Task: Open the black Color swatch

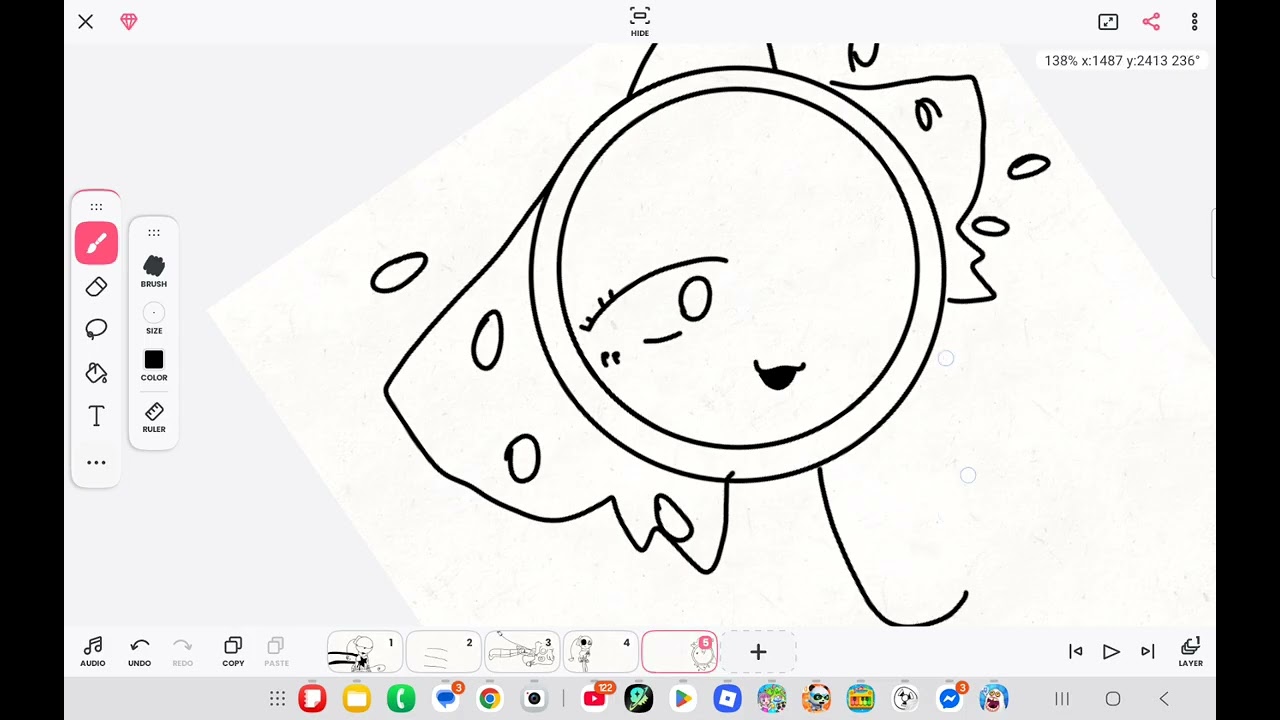Action: pyautogui.click(x=154, y=365)
